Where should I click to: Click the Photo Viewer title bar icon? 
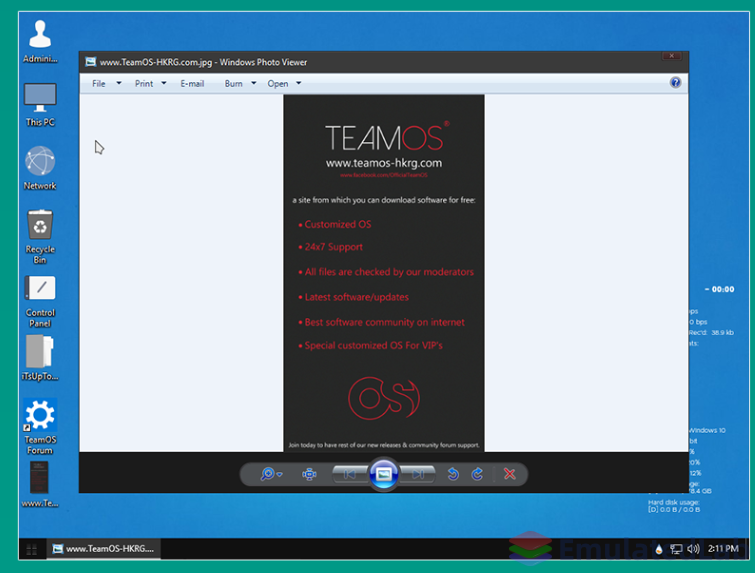[90, 62]
